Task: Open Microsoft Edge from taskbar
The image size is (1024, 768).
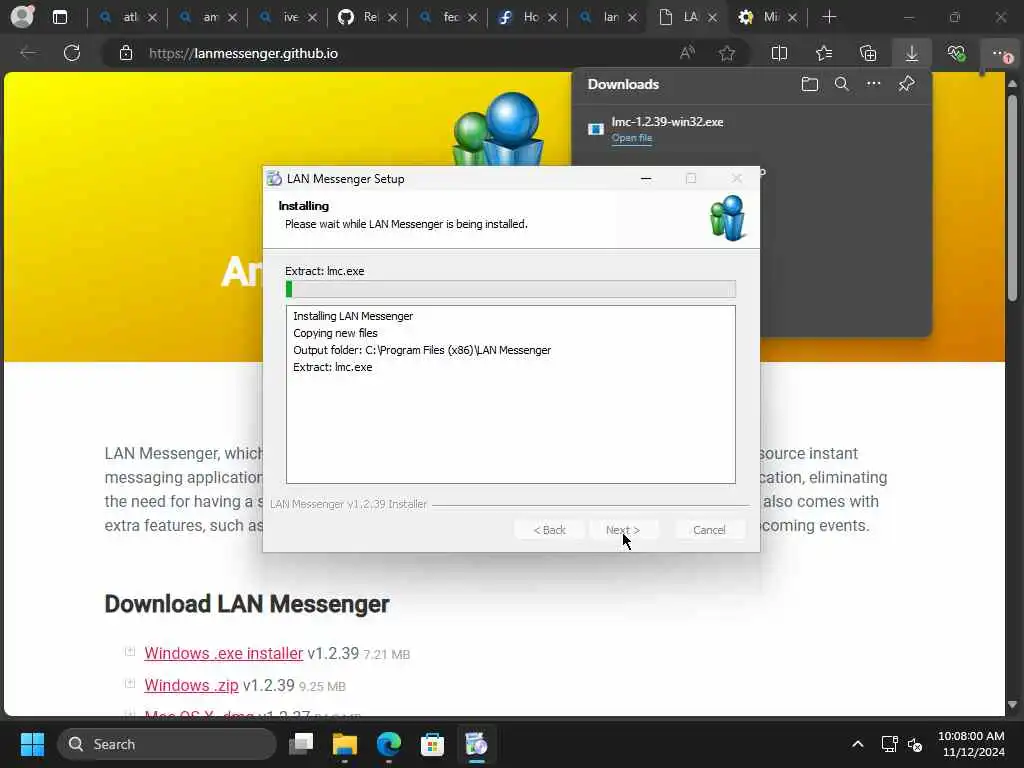Action: (389, 744)
